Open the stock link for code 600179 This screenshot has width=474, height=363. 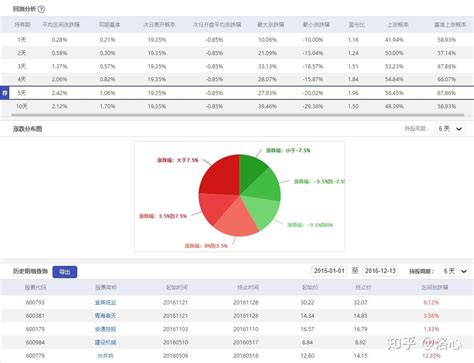(105, 329)
